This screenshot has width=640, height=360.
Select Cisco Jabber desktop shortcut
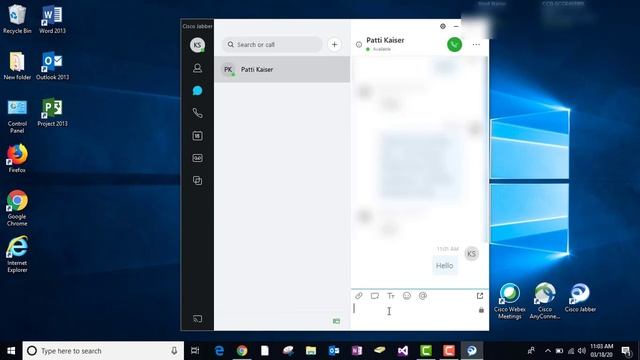point(580,298)
